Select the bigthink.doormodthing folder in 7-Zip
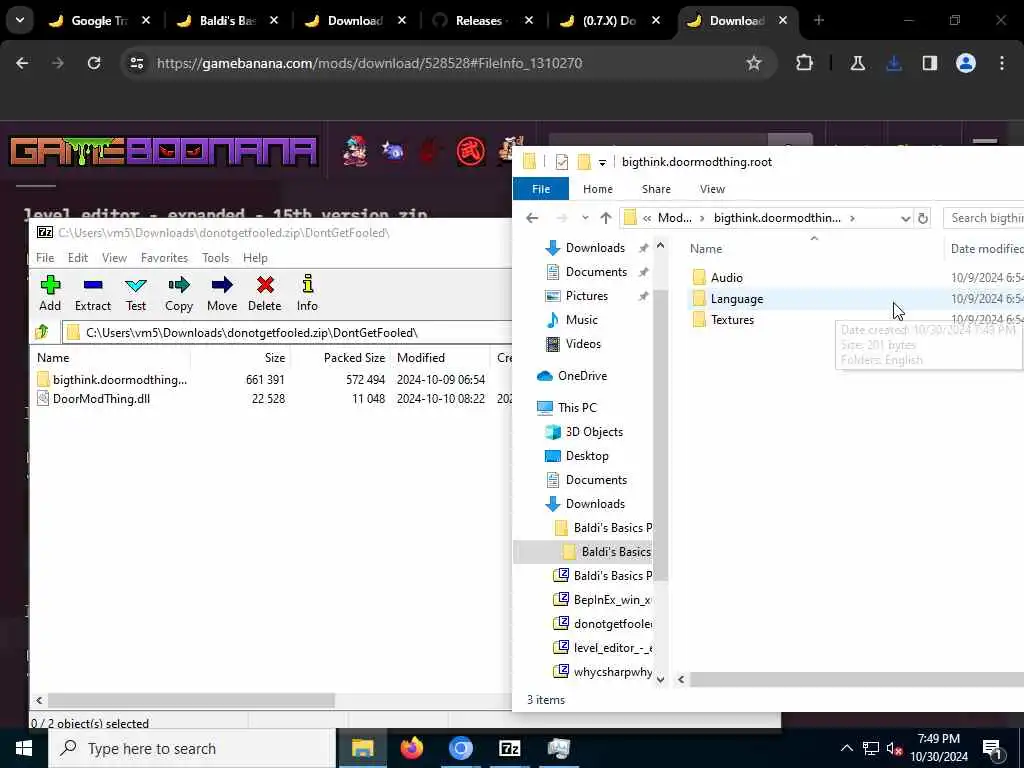This screenshot has width=1024, height=768. (x=112, y=379)
